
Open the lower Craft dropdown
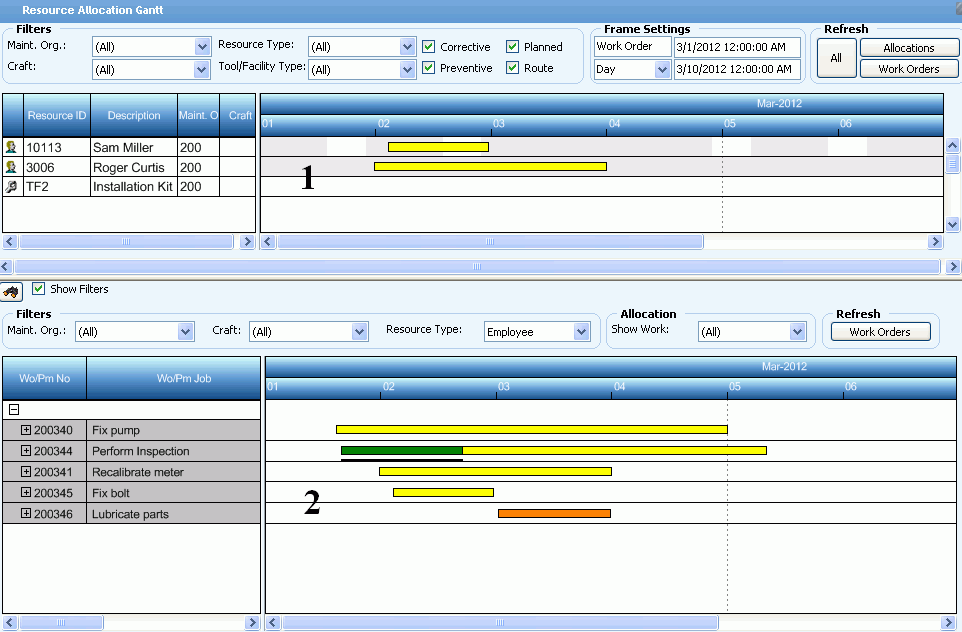coord(360,331)
